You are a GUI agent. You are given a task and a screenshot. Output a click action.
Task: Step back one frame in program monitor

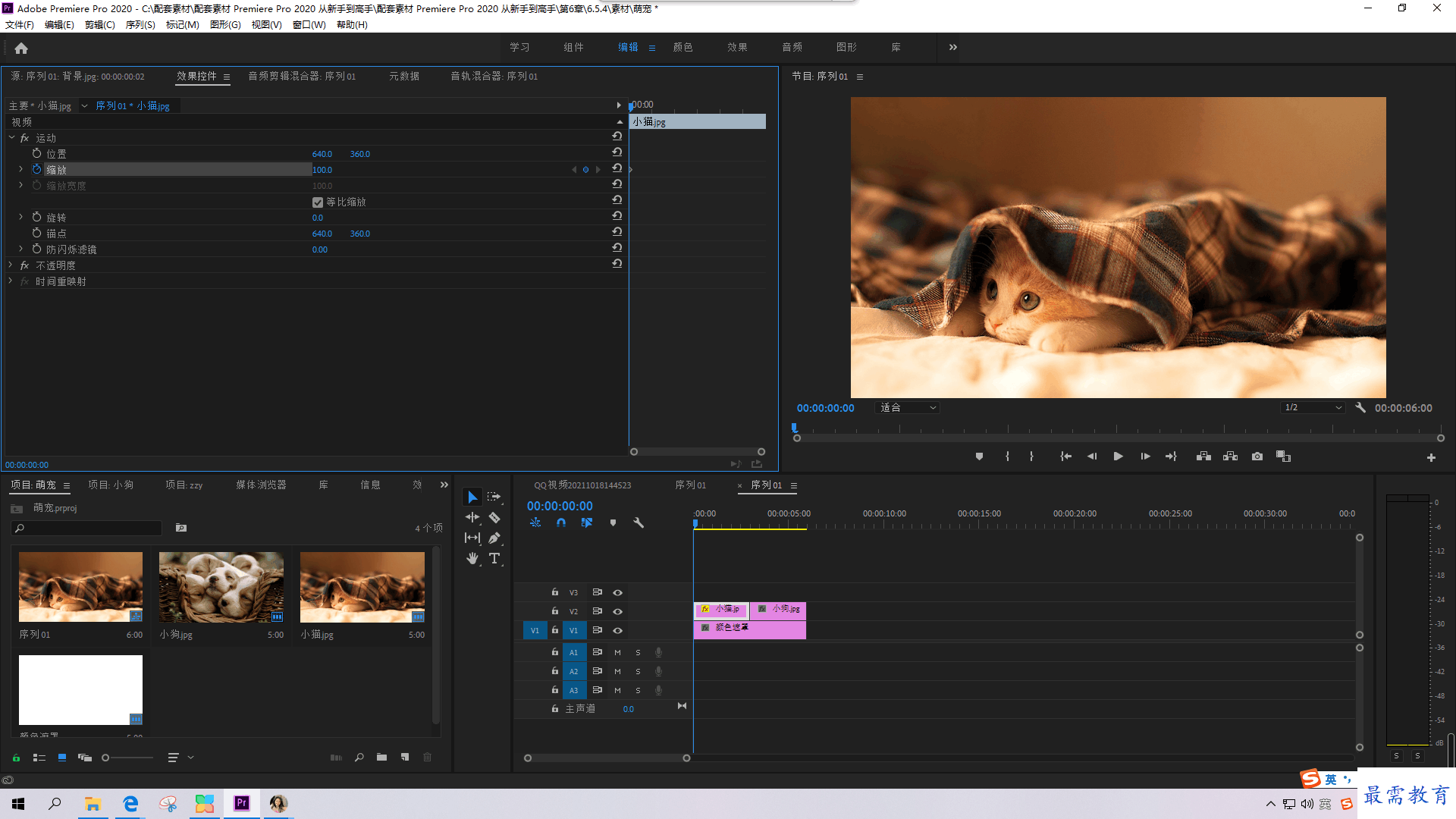tap(1092, 457)
